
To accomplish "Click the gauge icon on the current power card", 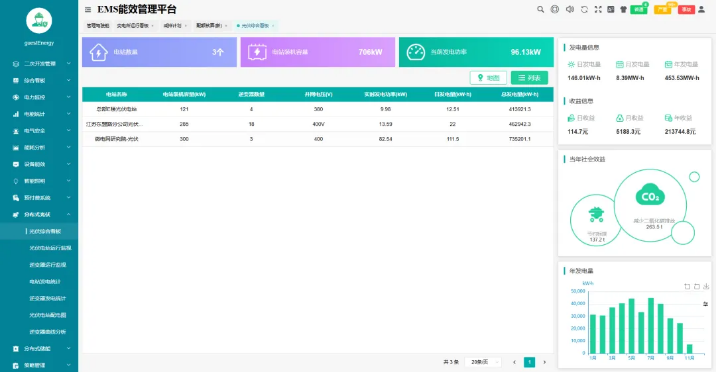I will (416, 52).
